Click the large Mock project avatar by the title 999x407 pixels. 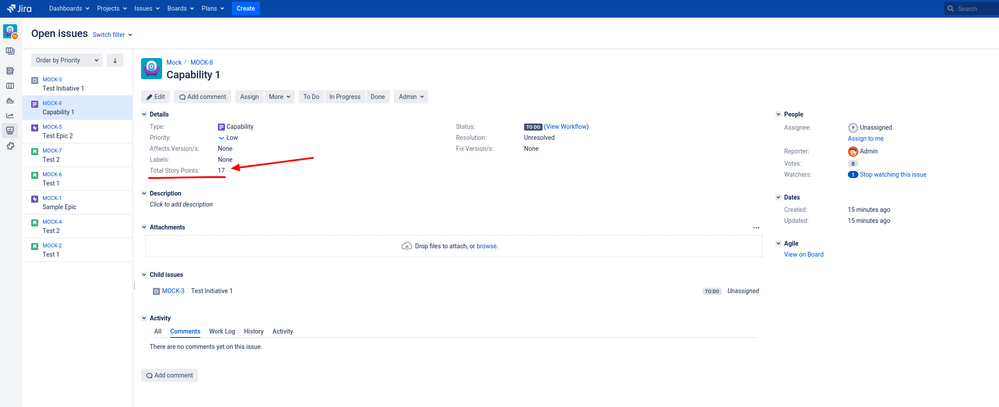click(151, 69)
